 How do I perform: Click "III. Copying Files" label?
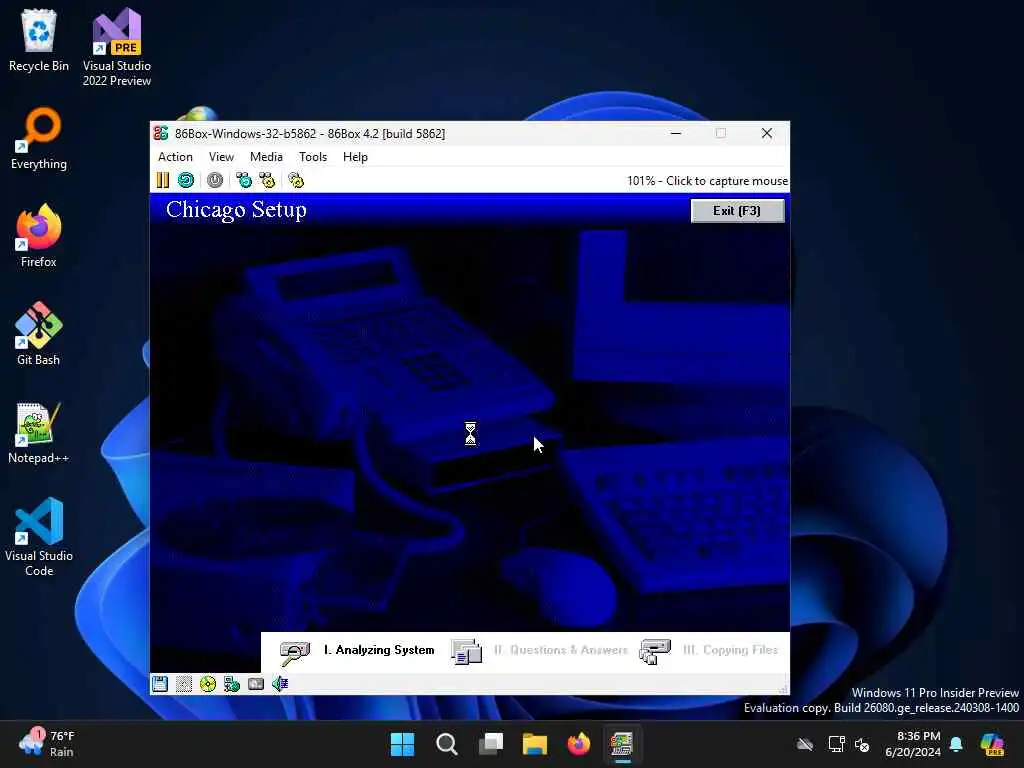click(730, 650)
